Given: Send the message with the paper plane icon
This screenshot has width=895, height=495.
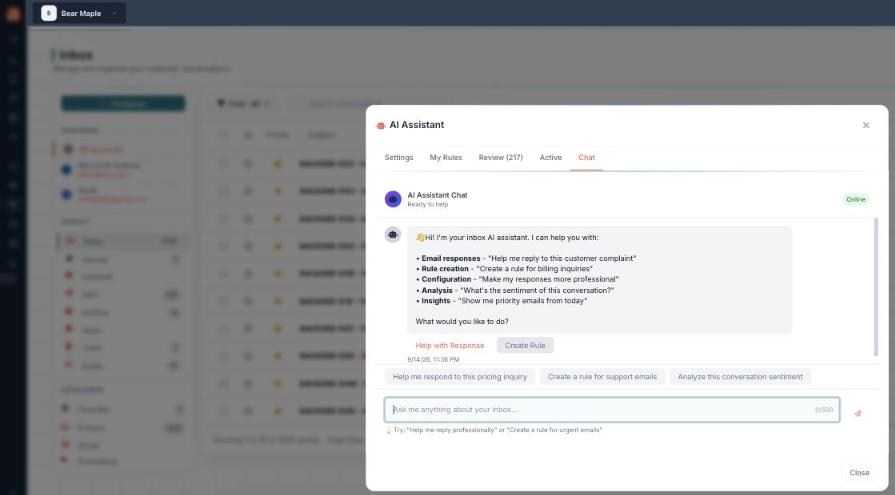Looking at the screenshot, I should [x=857, y=413].
